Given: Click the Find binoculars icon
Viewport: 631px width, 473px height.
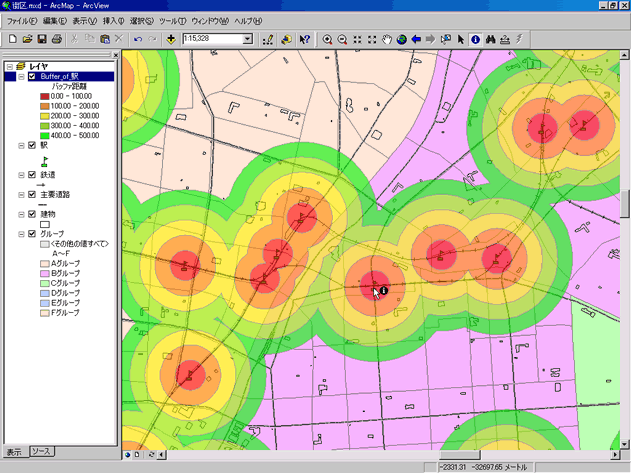Looking at the screenshot, I should point(490,39).
